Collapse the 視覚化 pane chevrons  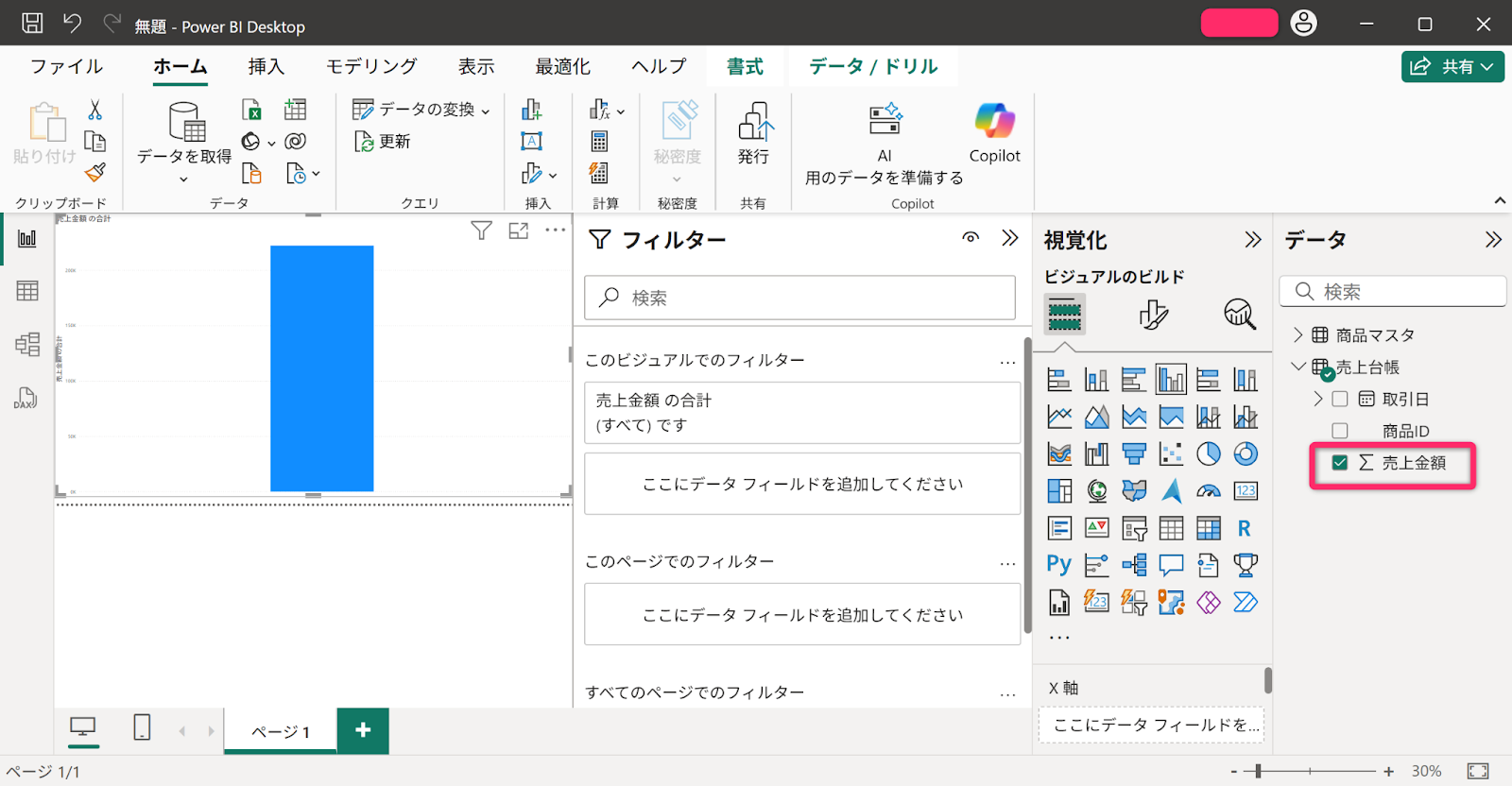click(x=1253, y=240)
